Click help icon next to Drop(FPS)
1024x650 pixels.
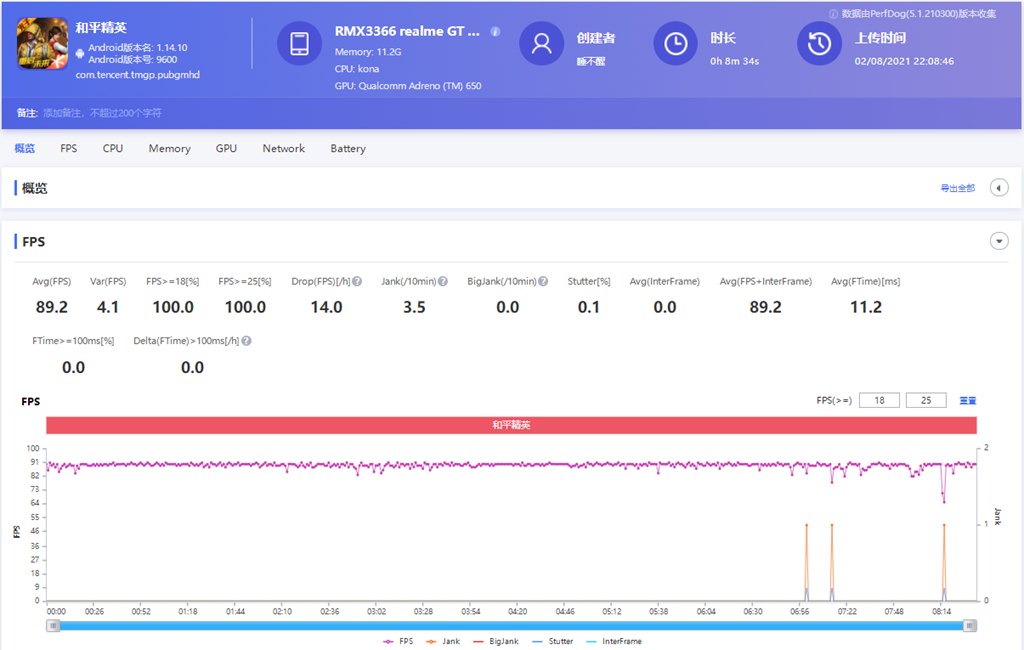click(357, 282)
